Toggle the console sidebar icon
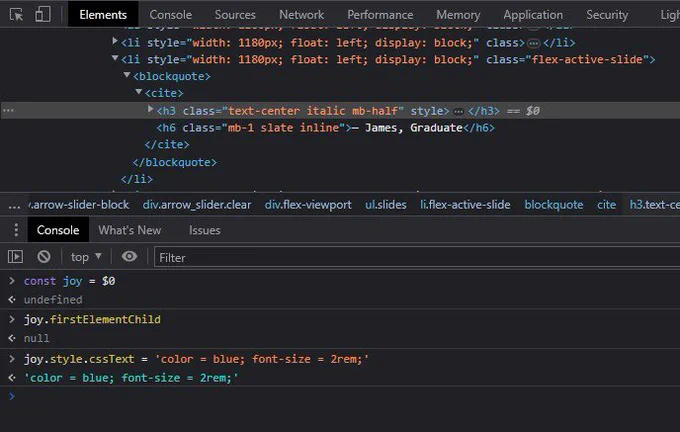 [x=16, y=257]
